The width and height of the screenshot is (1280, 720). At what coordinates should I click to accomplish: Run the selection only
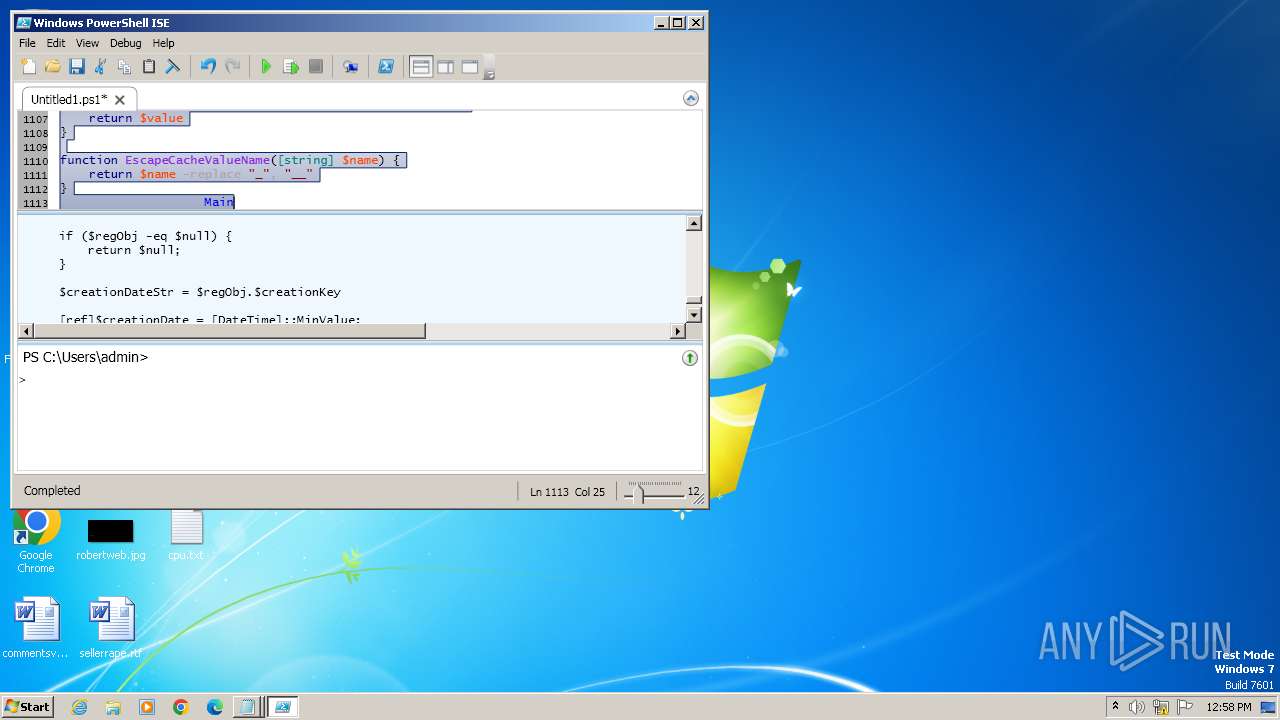291,67
